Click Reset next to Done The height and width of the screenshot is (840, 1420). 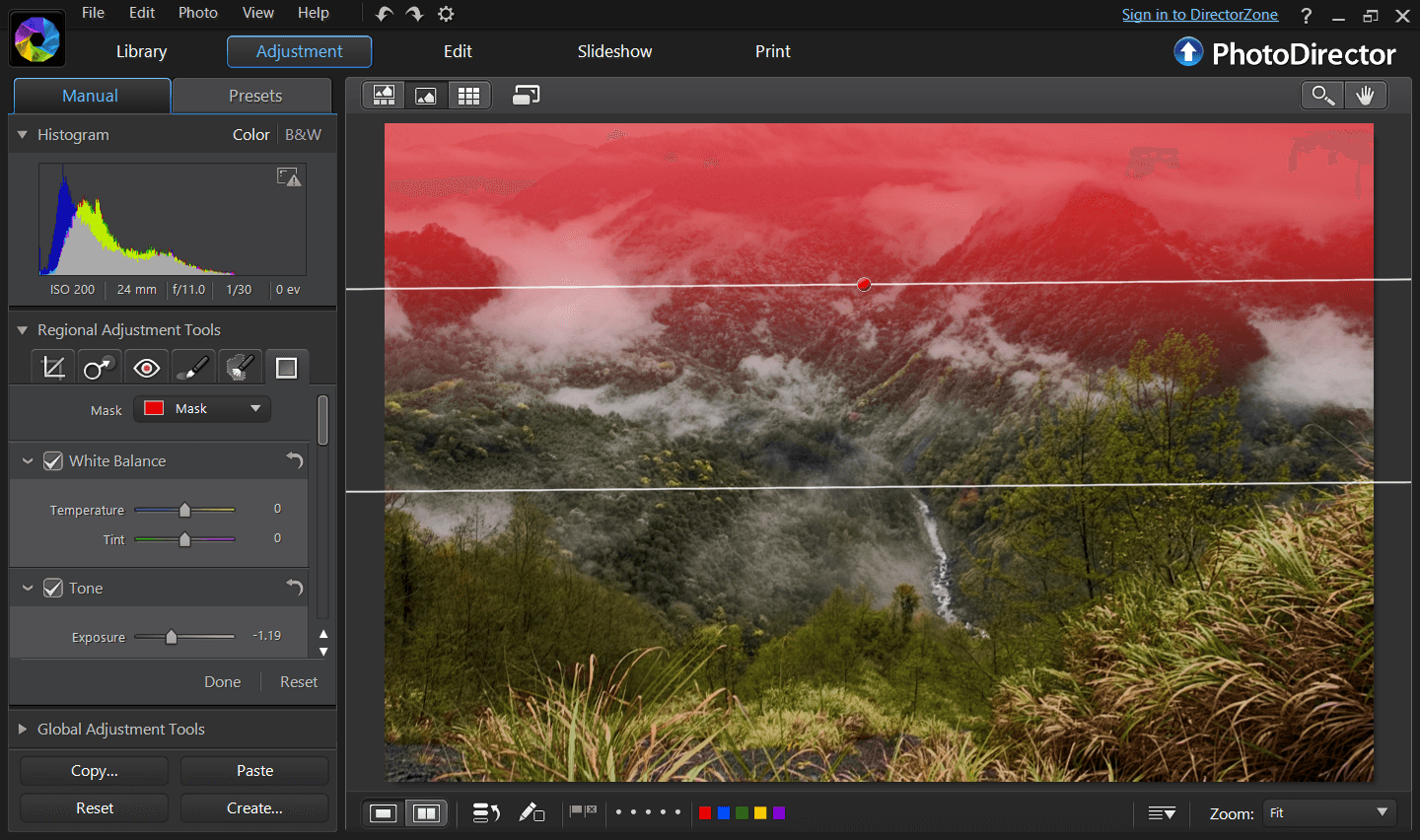click(x=299, y=681)
